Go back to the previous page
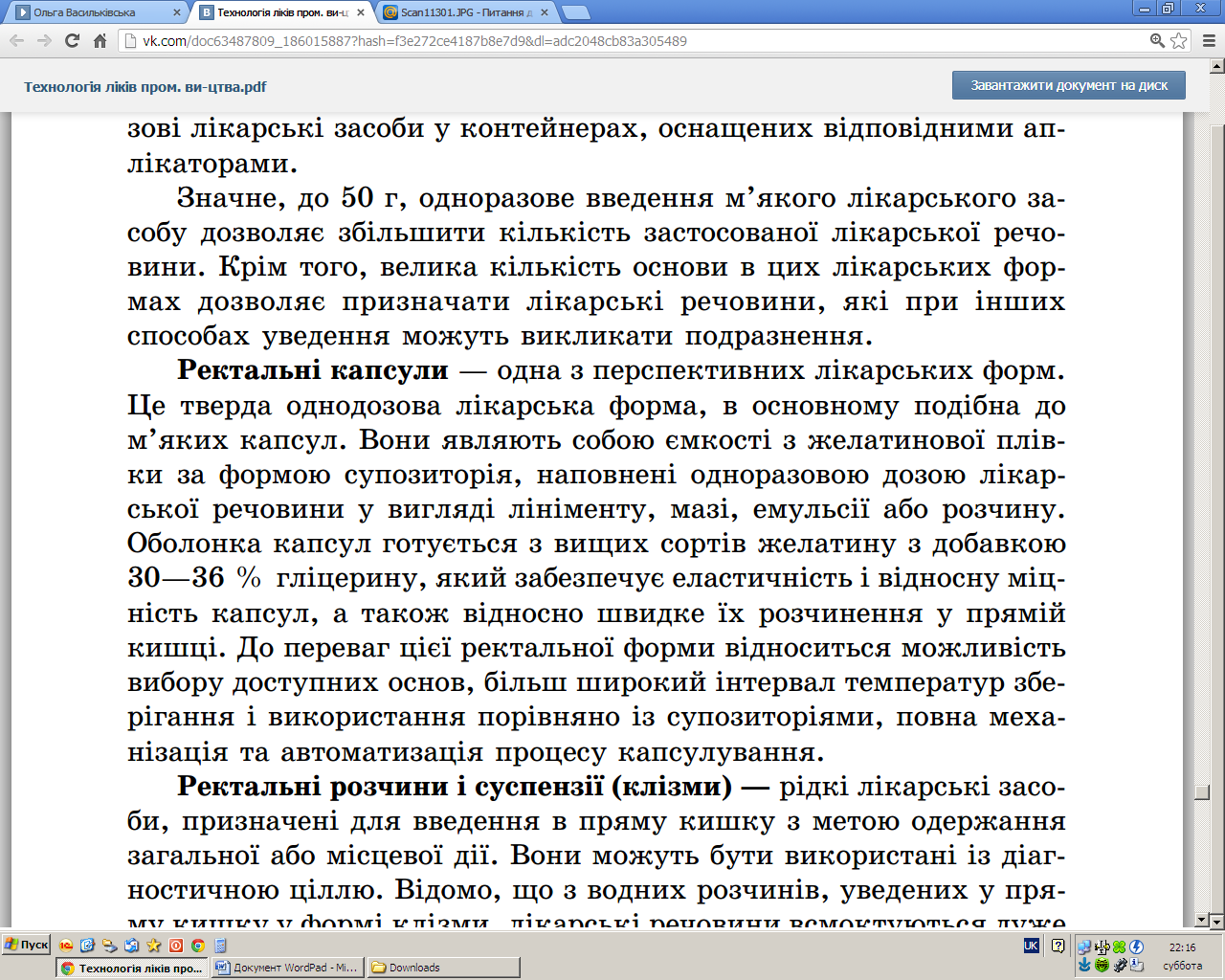This screenshot has height=980, width=1225. 16,41
